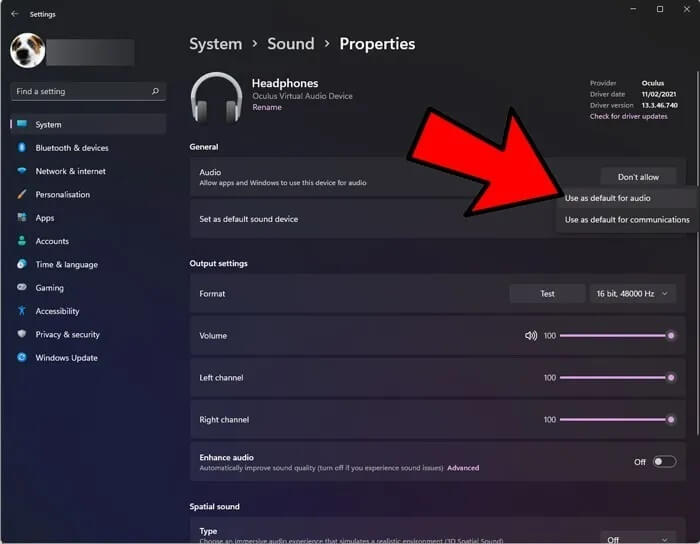700x544 pixels.
Task: Open Time & language settings
Action: tap(88, 264)
